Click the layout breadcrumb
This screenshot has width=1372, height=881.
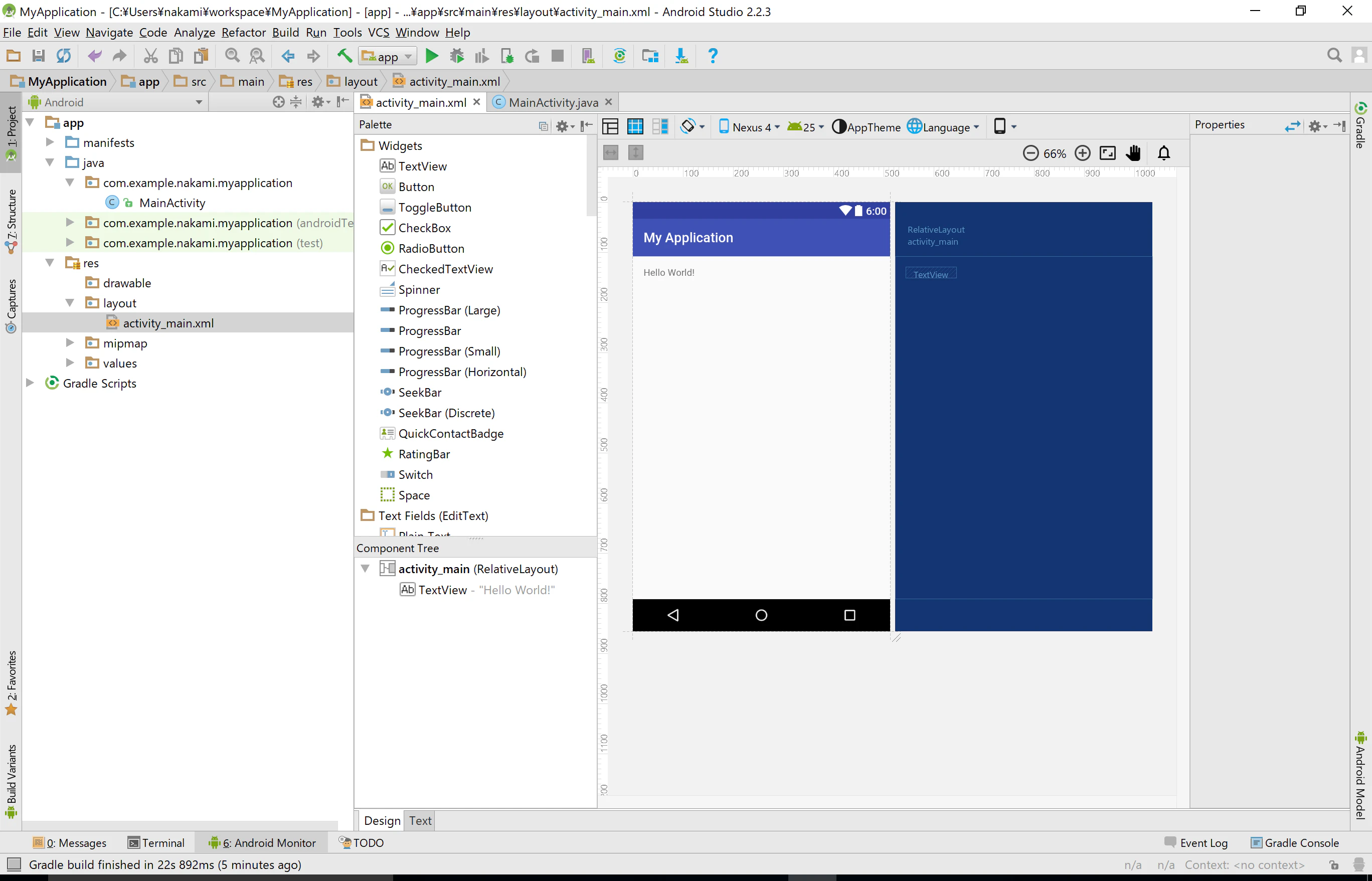[x=353, y=81]
